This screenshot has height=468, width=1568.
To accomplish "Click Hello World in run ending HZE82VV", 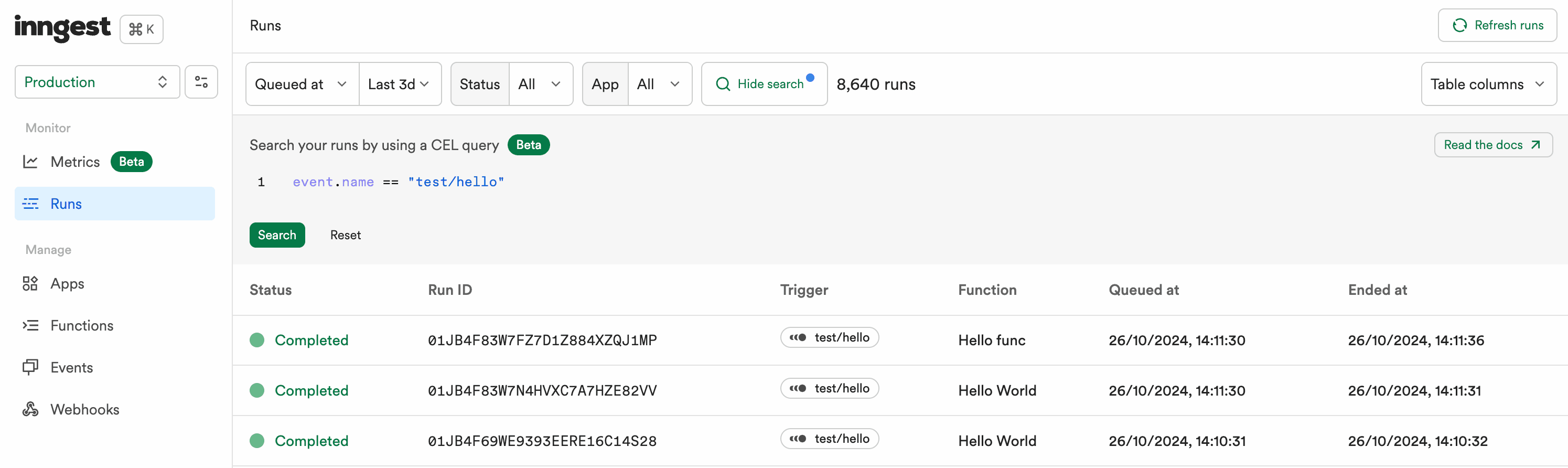I will [x=997, y=390].
